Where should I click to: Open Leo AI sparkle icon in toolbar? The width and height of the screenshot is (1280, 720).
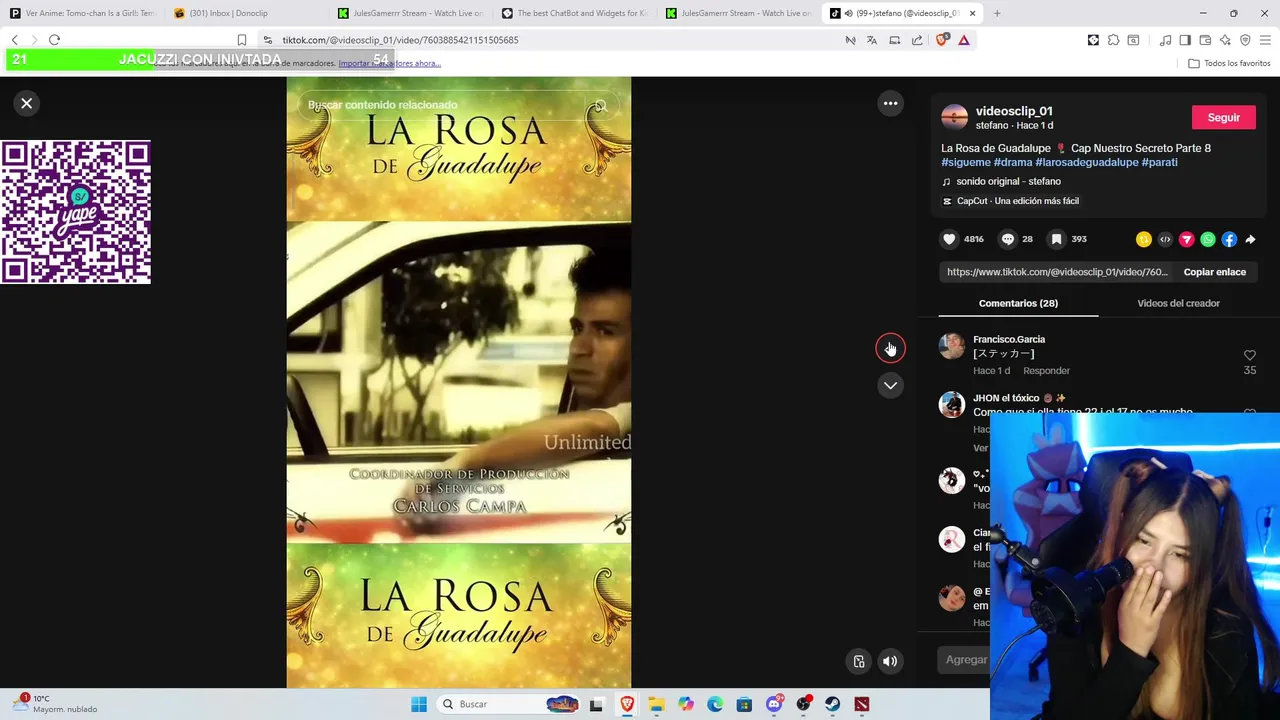pos(1225,40)
